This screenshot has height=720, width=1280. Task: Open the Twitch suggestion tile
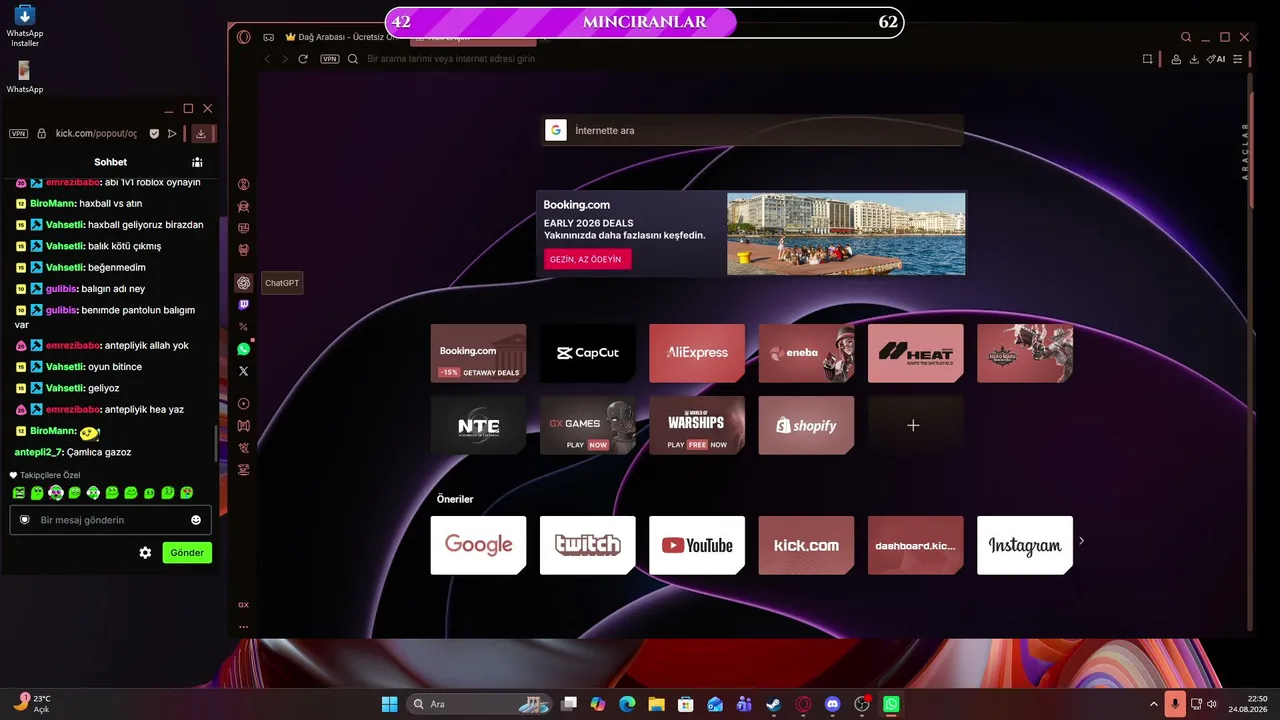click(x=588, y=545)
